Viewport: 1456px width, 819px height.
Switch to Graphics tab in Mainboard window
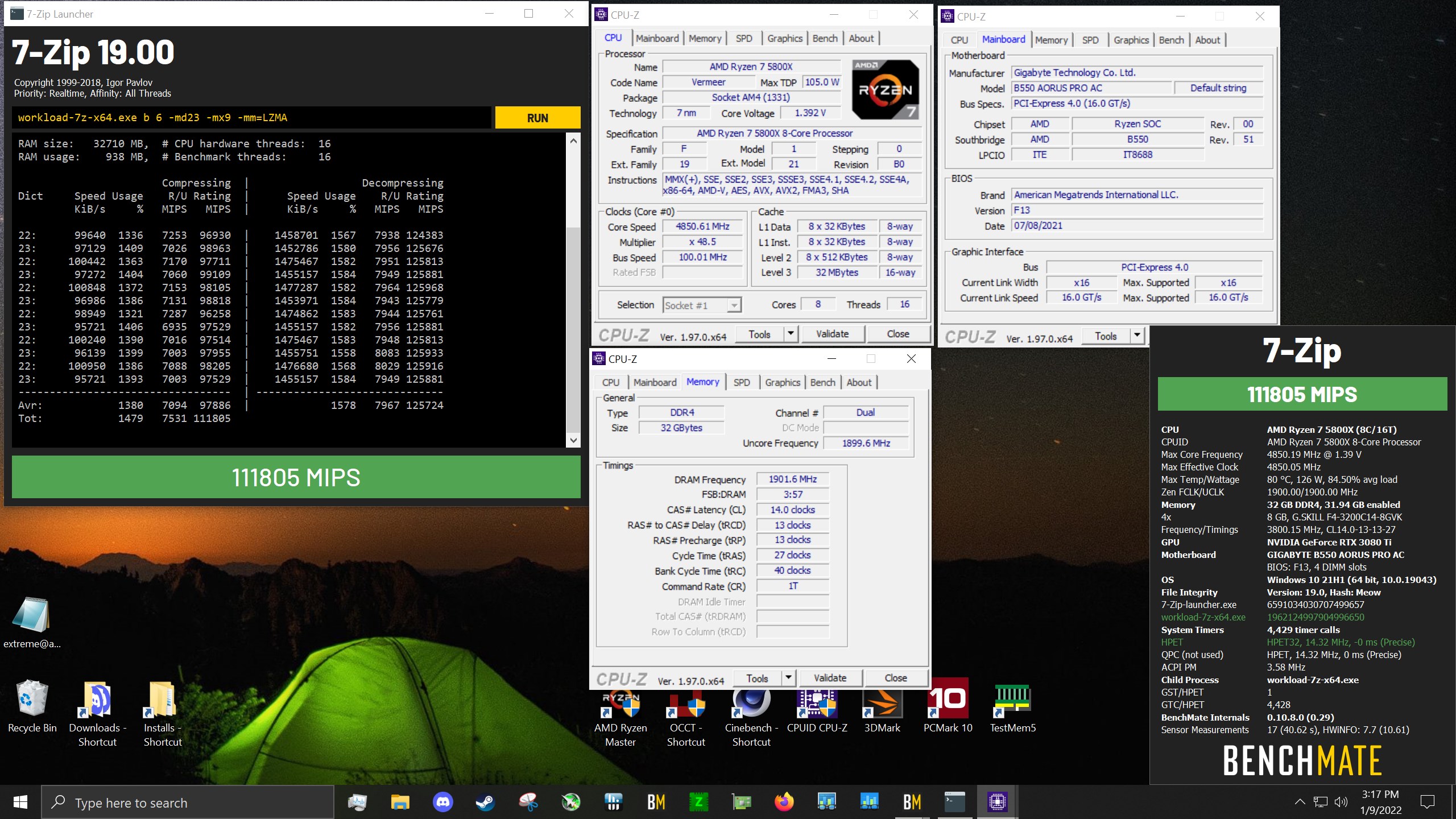pos(1131,40)
